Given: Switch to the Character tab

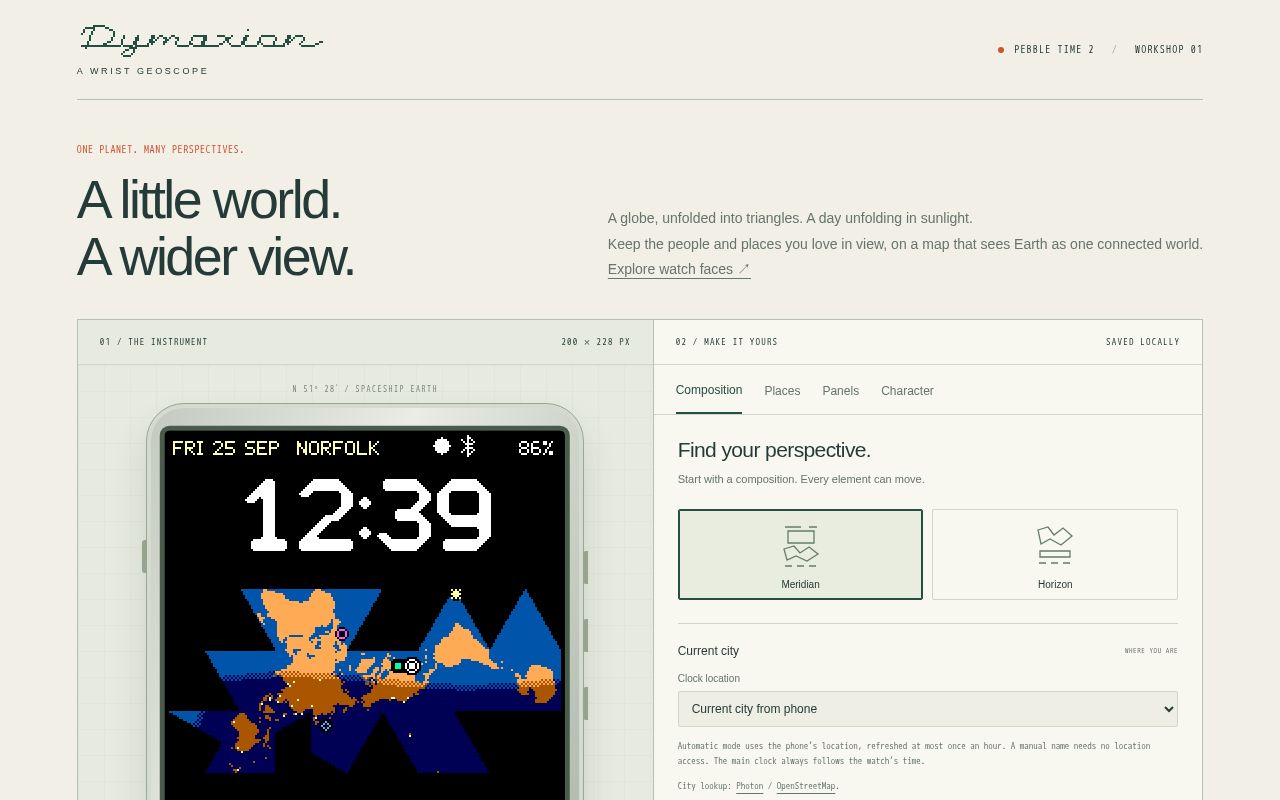Looking at the screenshot, I should pyautogui.click(x=907, y=391).
